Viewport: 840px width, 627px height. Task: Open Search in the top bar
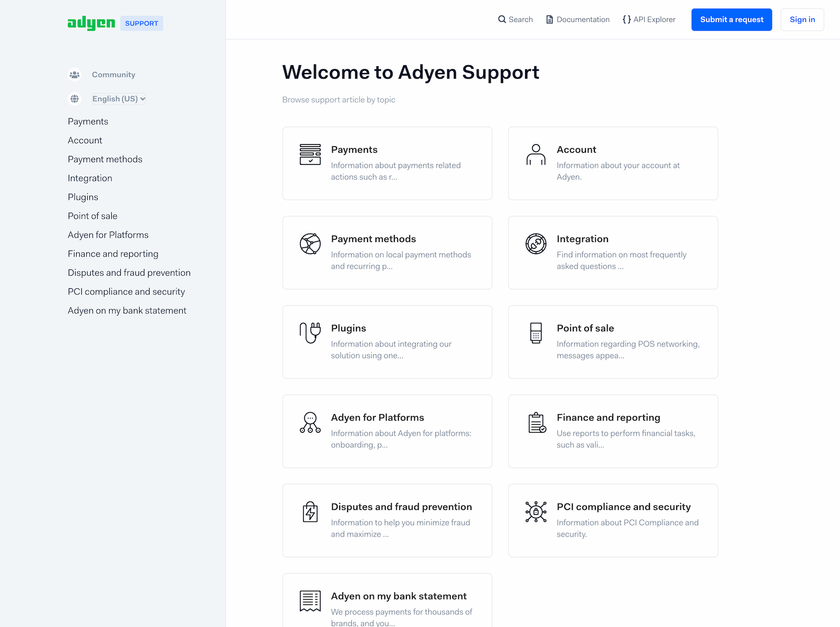point(515,20)
